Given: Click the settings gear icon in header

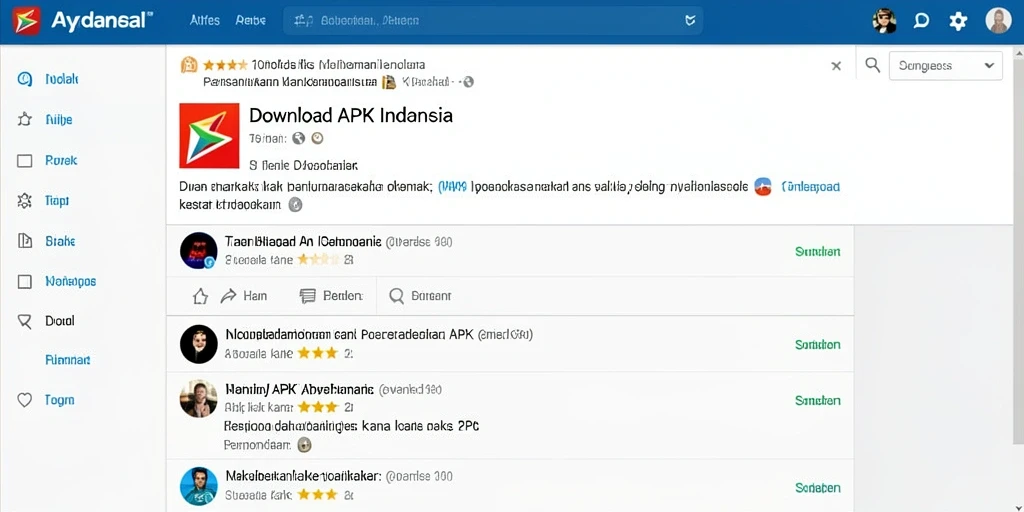Looking at the screenshot, I should (958, 21).
